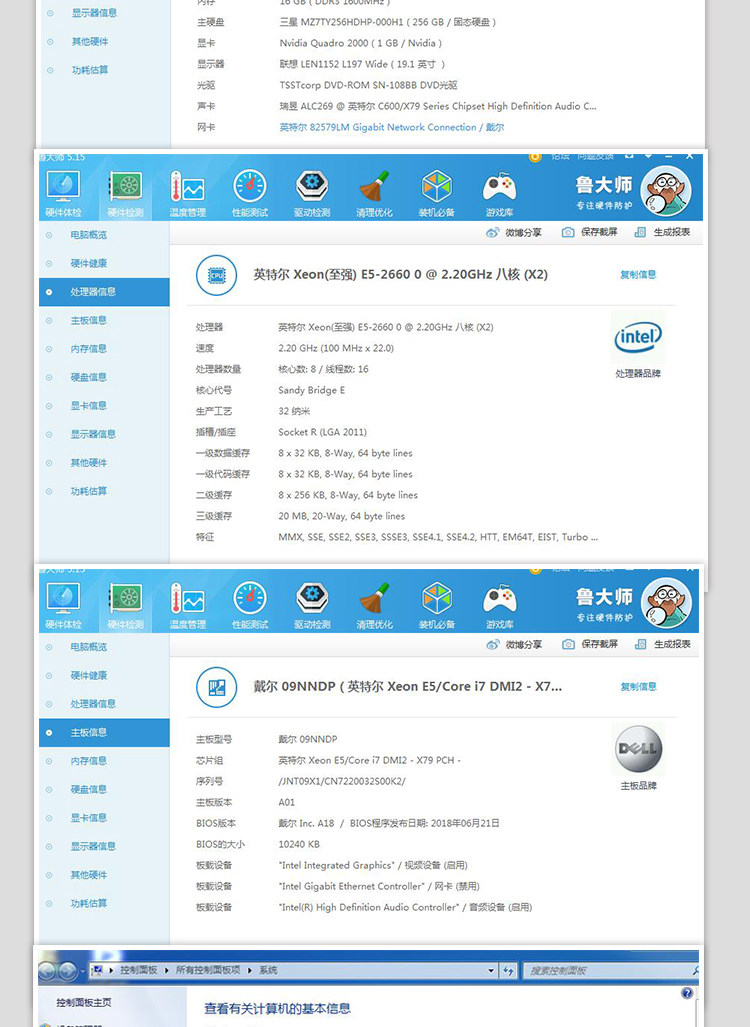Click the 'Nvidia Quadro 2000 ( 1 GB / Nvidia )' row
This screenshot has width=750, height=1027.
pos(361,44)
